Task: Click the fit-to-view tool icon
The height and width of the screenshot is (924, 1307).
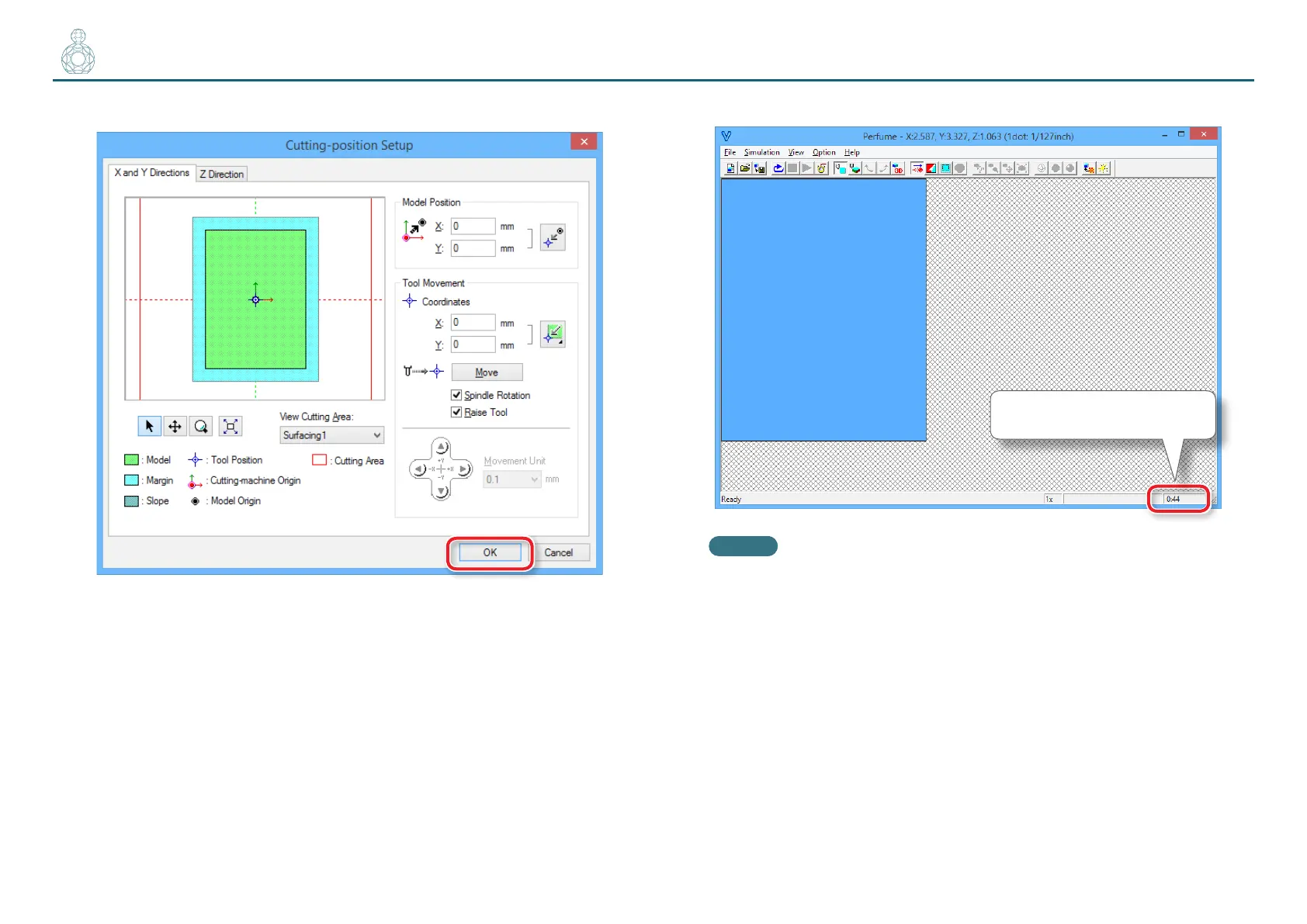Action: click(231, 426)
